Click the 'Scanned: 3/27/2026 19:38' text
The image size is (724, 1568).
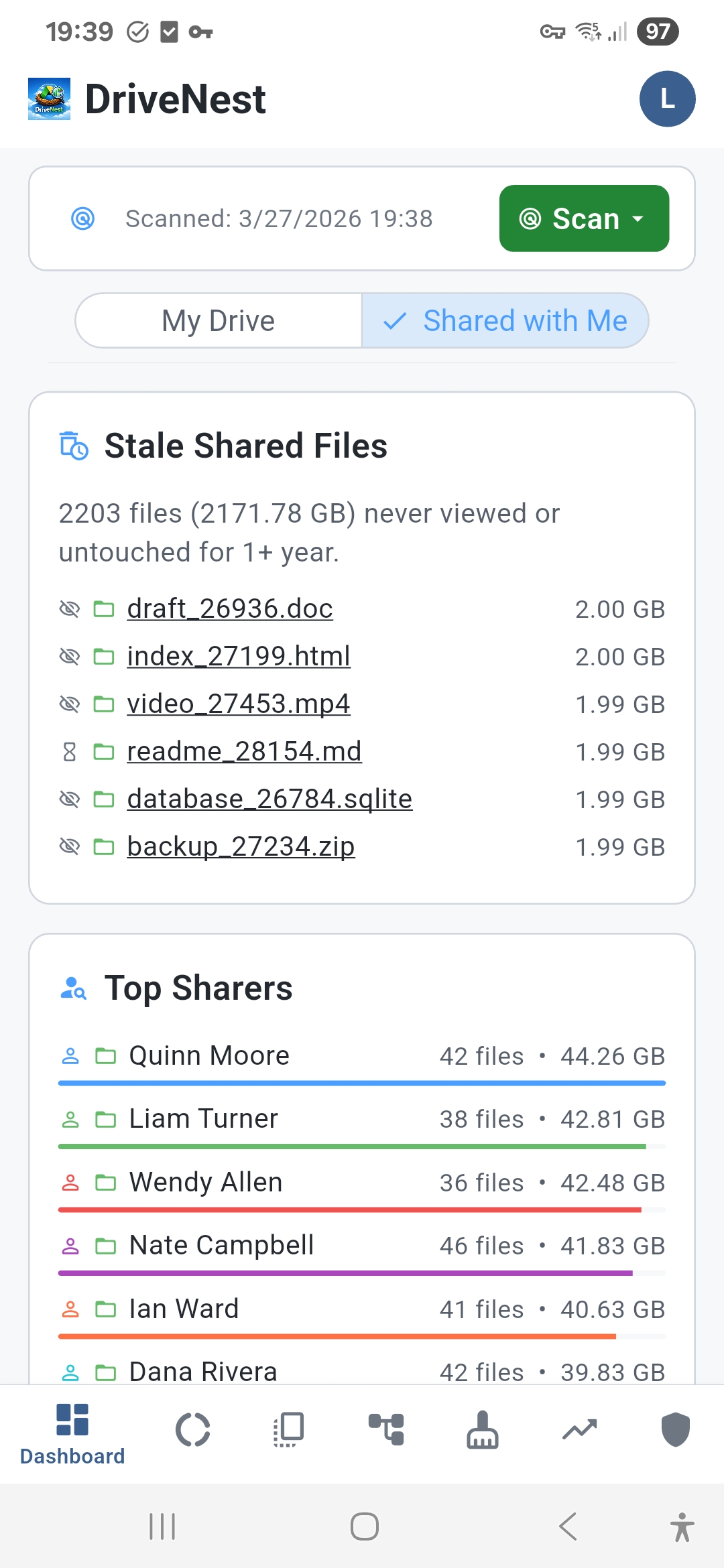pyautogui.click(x=279, y=218)
